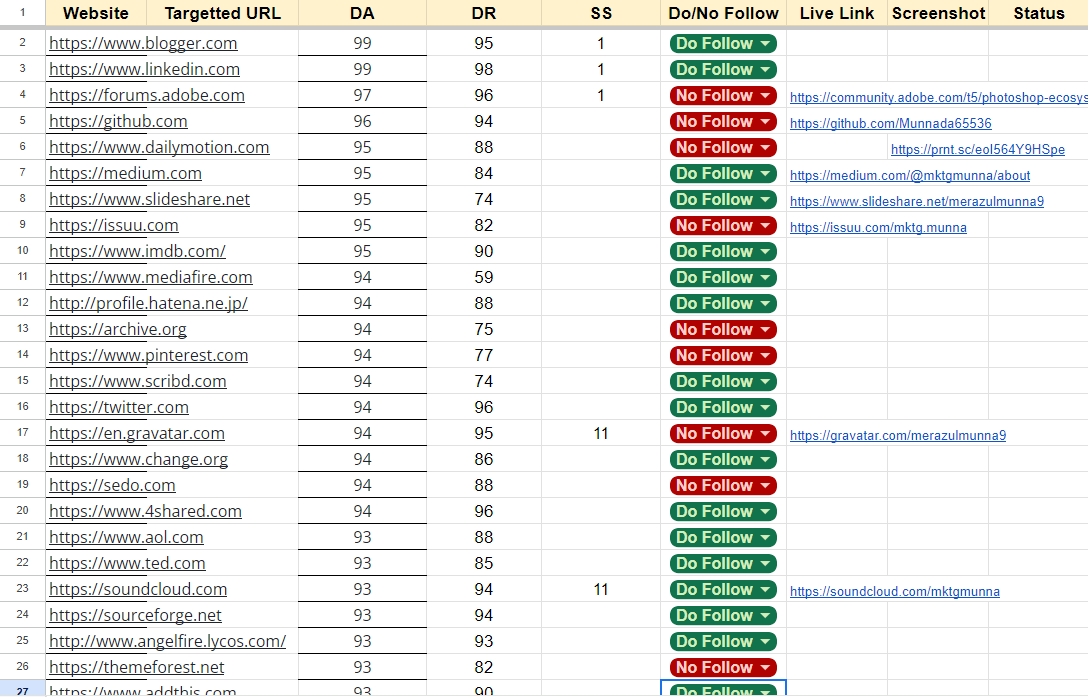This screenshot has height=697, width=1088.
Task: Open the No Follow dropdown on the en.gravatar.com row
Action: point(723,433)
